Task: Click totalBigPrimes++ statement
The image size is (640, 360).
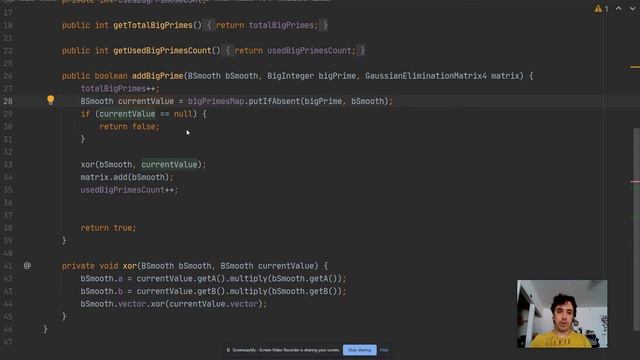Action: 120,89
